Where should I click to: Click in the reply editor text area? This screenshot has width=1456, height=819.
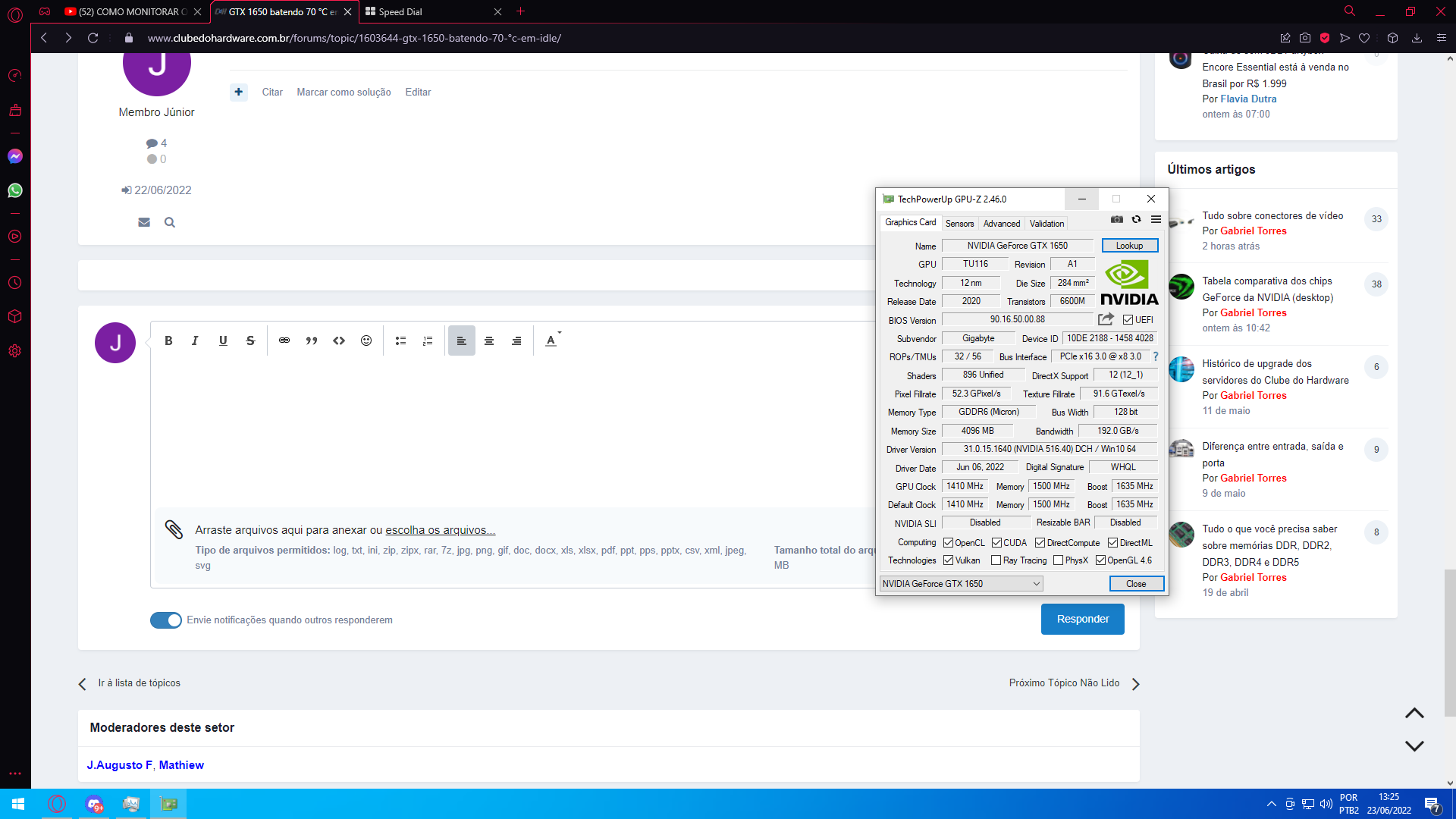(x=513, y=432)
